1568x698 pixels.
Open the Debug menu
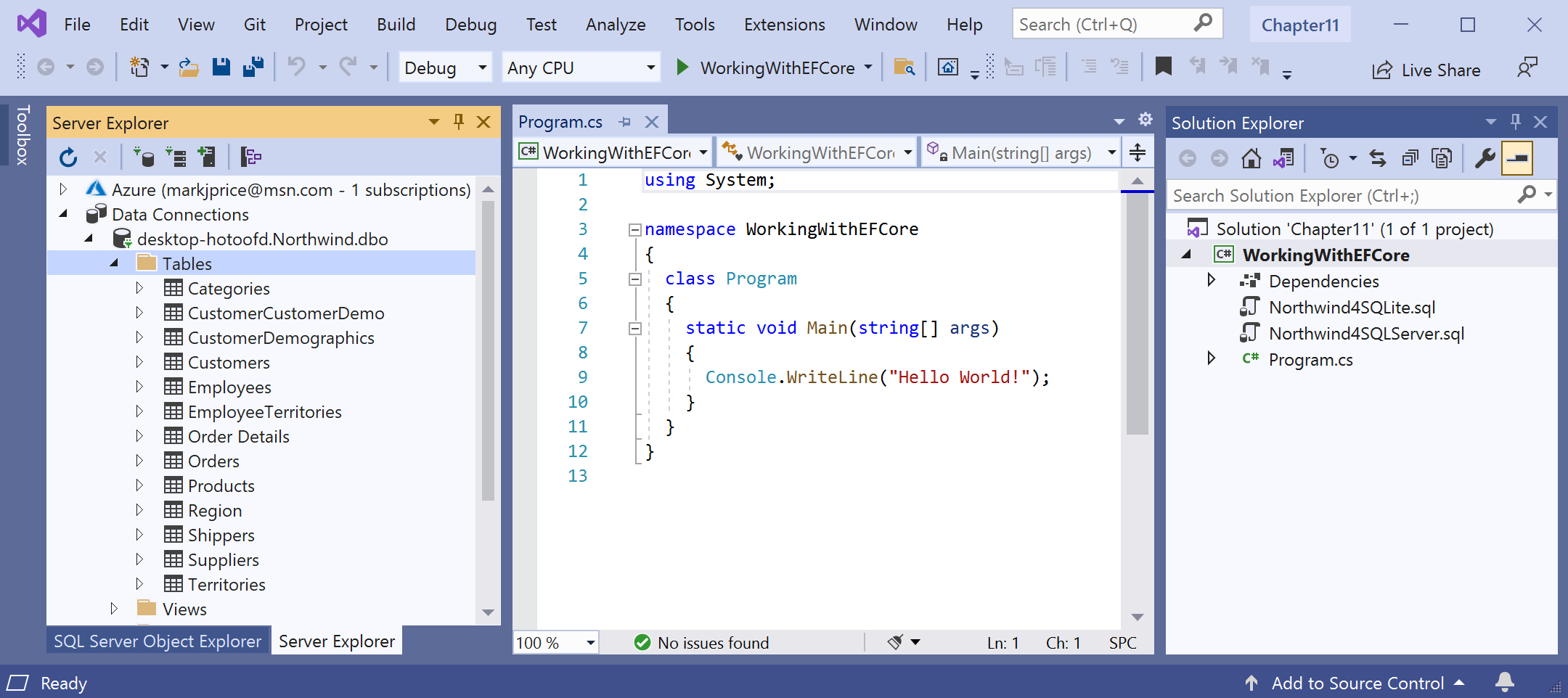point(470,24)
